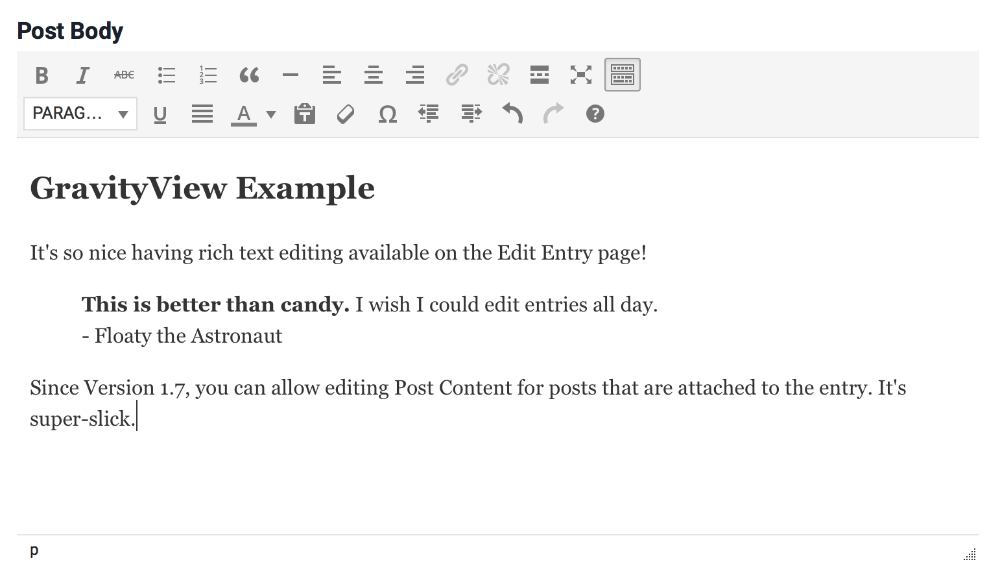The image size is (1000, 575).
Task: Enter distraction-free fullscreen mode
Action: [x=581, y=75]
